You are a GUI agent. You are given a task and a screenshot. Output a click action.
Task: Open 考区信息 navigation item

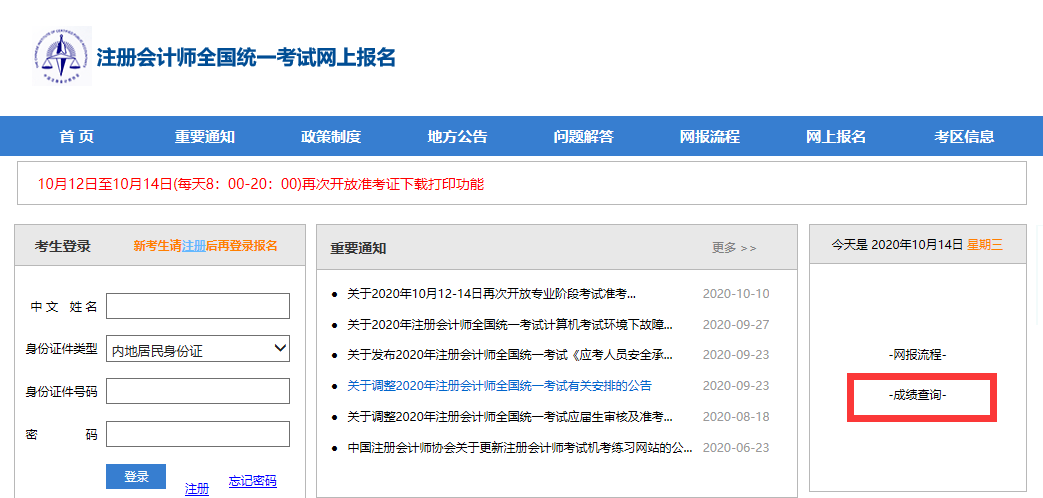tap(964, 137)
